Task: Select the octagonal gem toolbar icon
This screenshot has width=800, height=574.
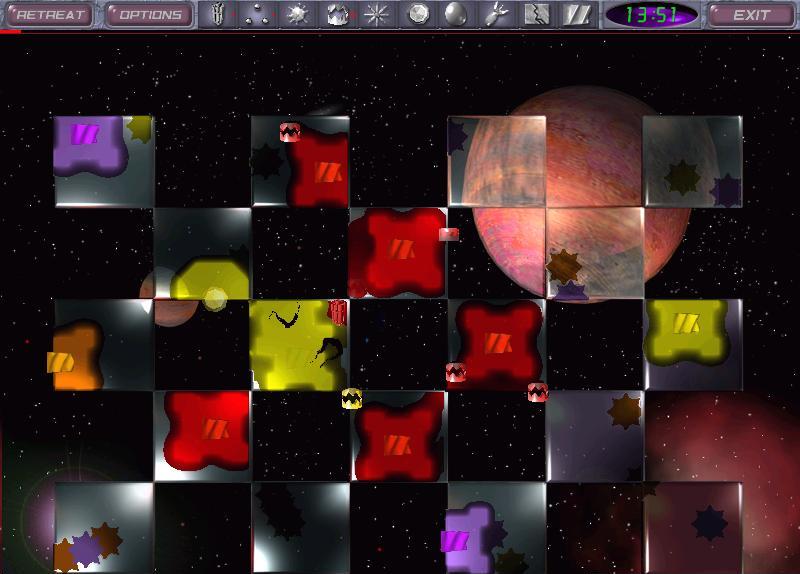Action: pos(418,15)
